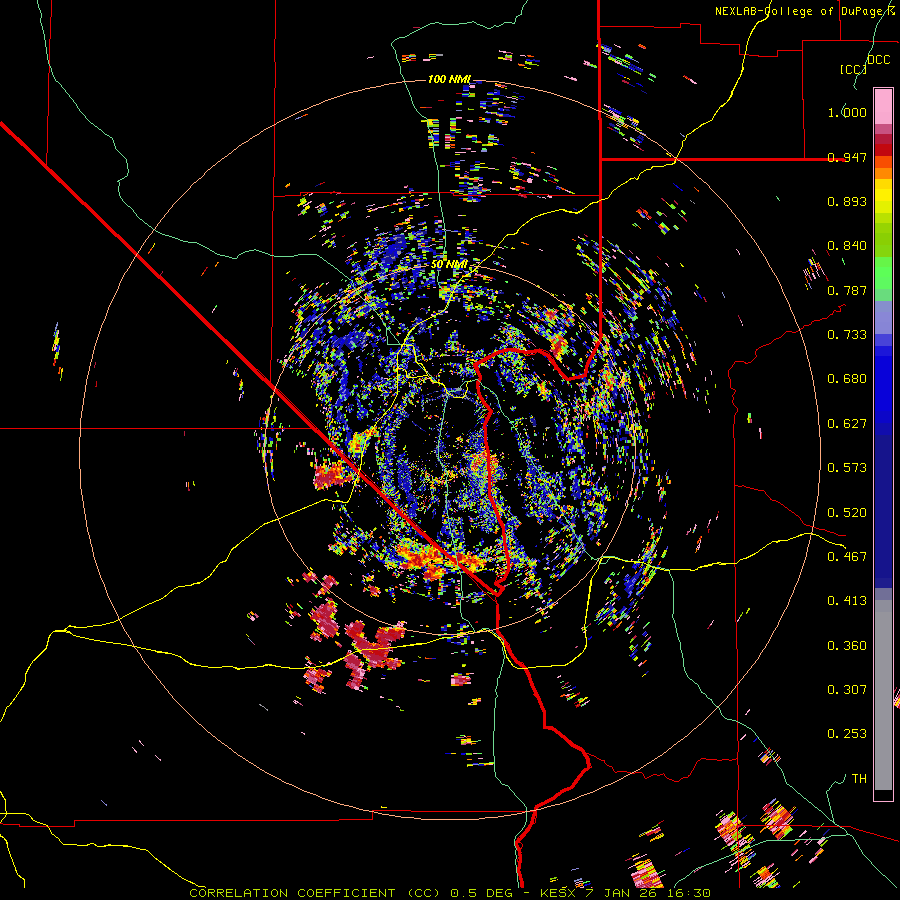
Task: Click the 50 NMI range ring label
Action: coord(449,265)
